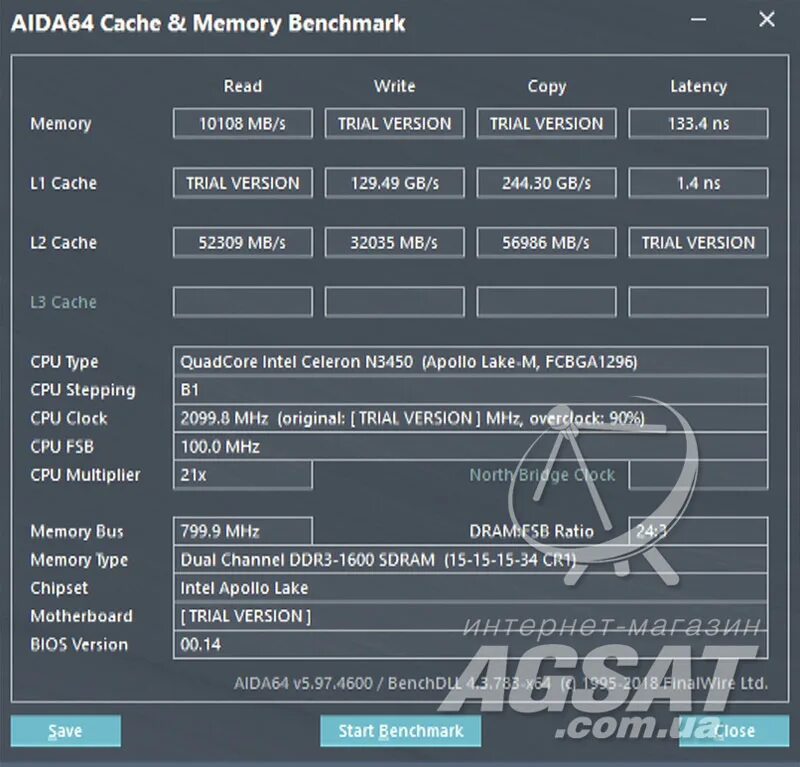Image resolution: width=800 pixels, height=767 pixels.
Task: Click the BIOS Version value 00.14
Action: point(470,645)
